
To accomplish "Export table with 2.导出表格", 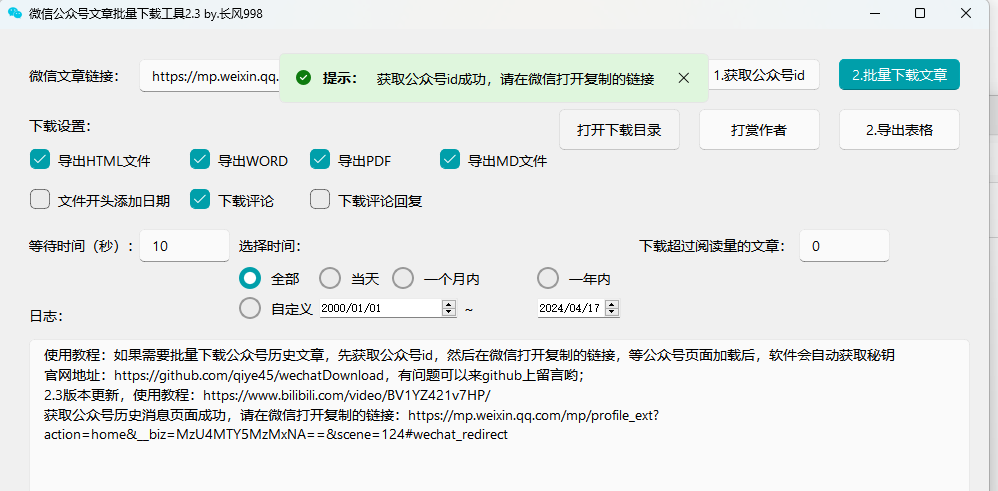I will tap(899, 130).
